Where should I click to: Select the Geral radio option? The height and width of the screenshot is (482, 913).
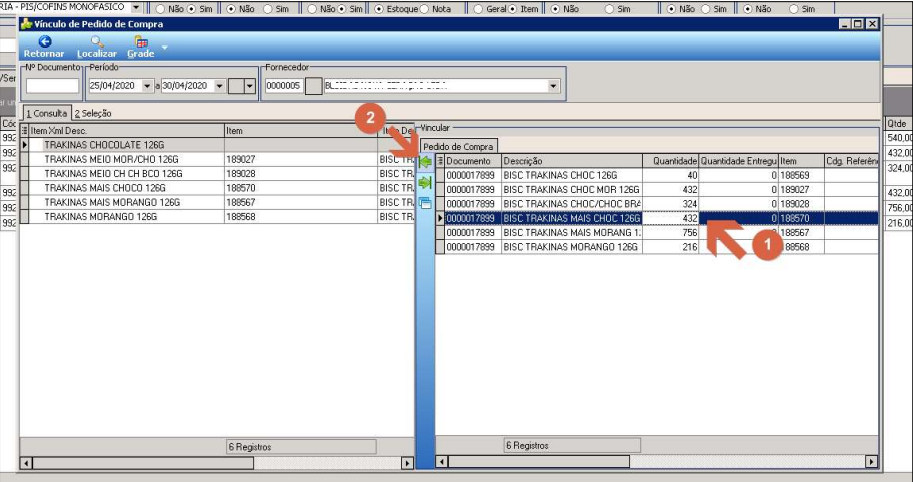478,9
